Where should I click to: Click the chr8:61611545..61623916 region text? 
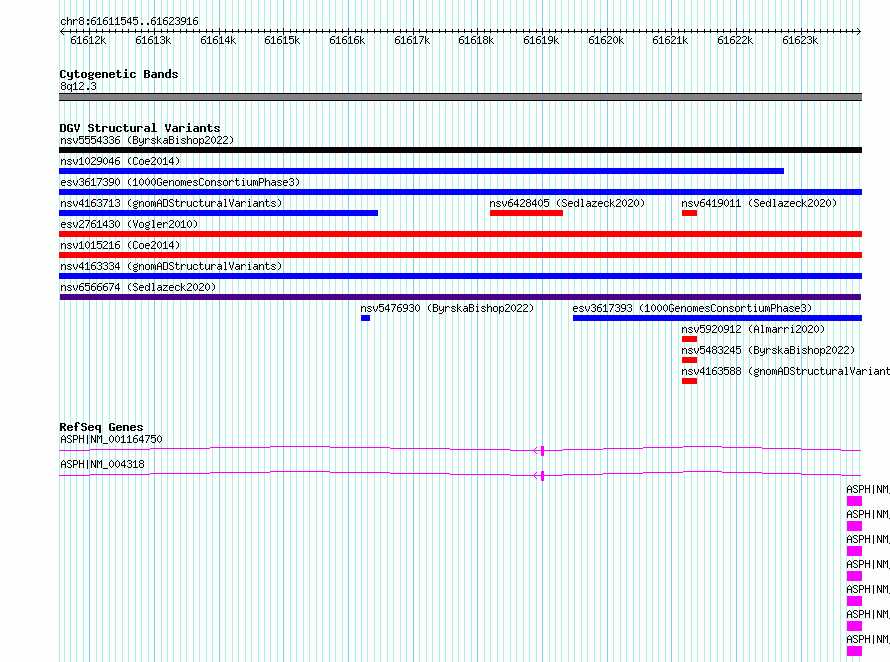tap(129, 22)
